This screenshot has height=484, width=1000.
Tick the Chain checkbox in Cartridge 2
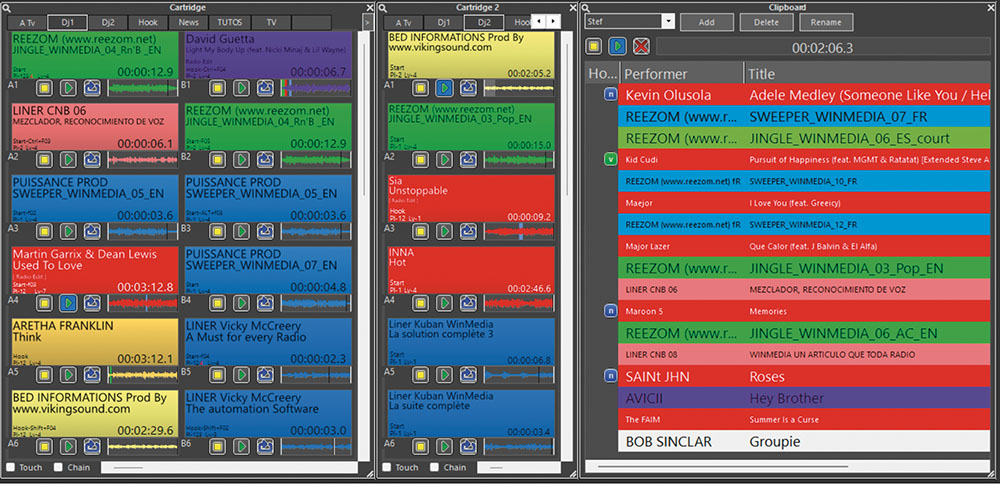(434, 467)
